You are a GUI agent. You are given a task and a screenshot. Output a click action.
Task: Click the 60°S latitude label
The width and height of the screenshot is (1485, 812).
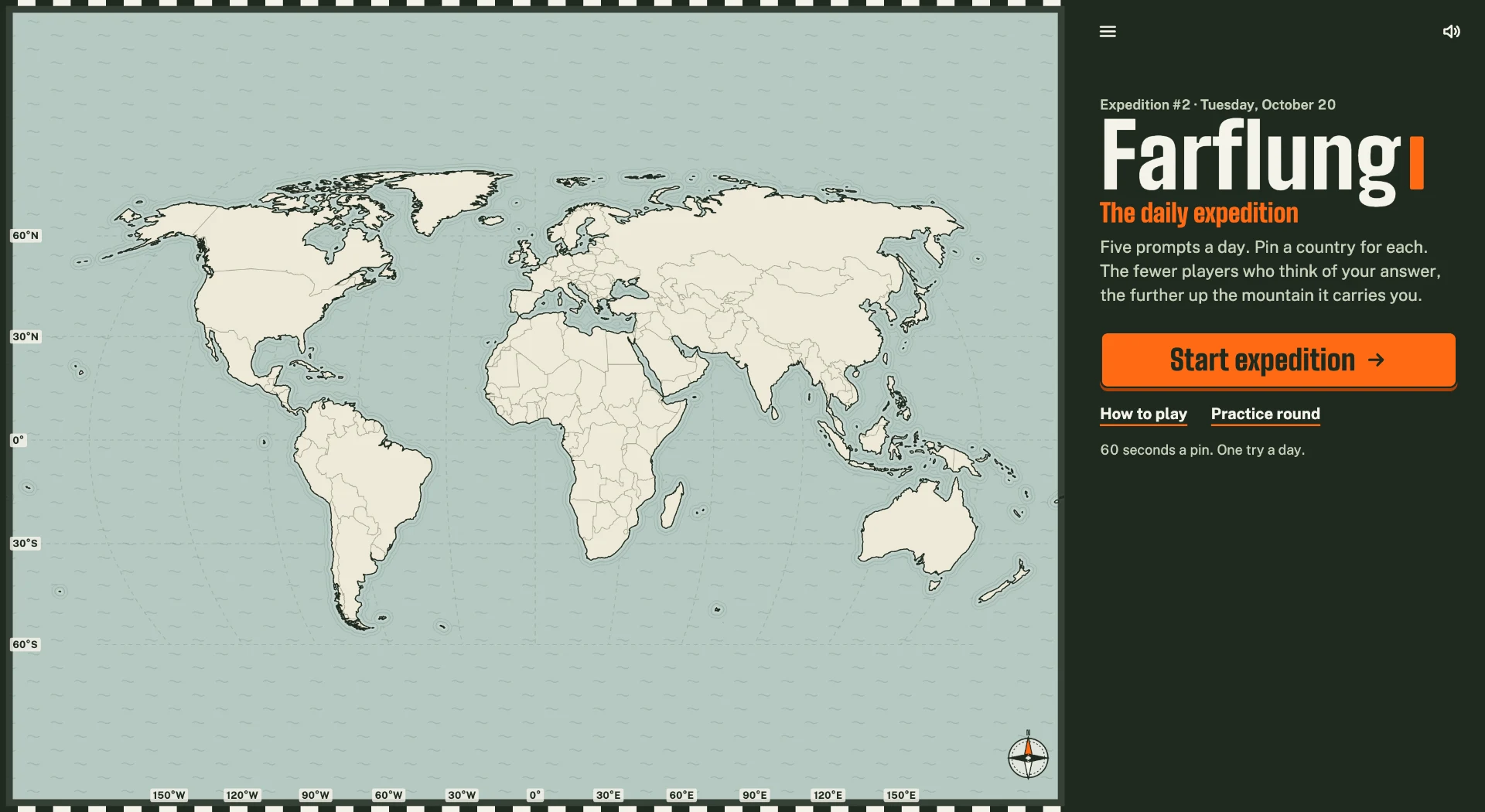25,644
